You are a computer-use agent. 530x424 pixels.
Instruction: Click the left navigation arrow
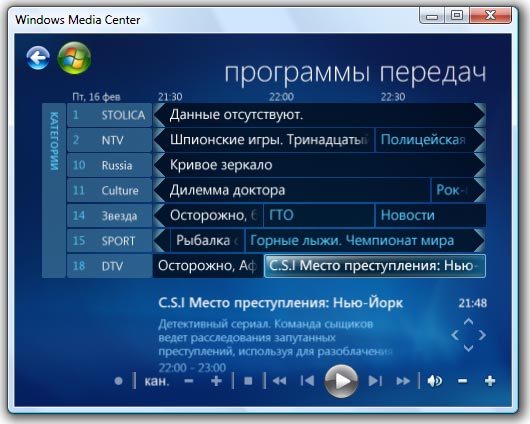455,335
